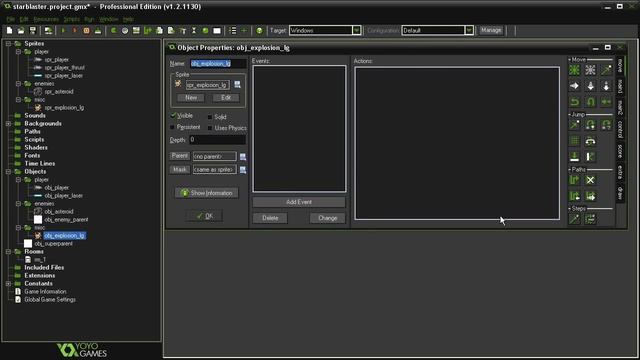Image resolution: width=640 pixels, height=360 pixels.
Task: Add the Move Towards action
Action: click(606, 70)
